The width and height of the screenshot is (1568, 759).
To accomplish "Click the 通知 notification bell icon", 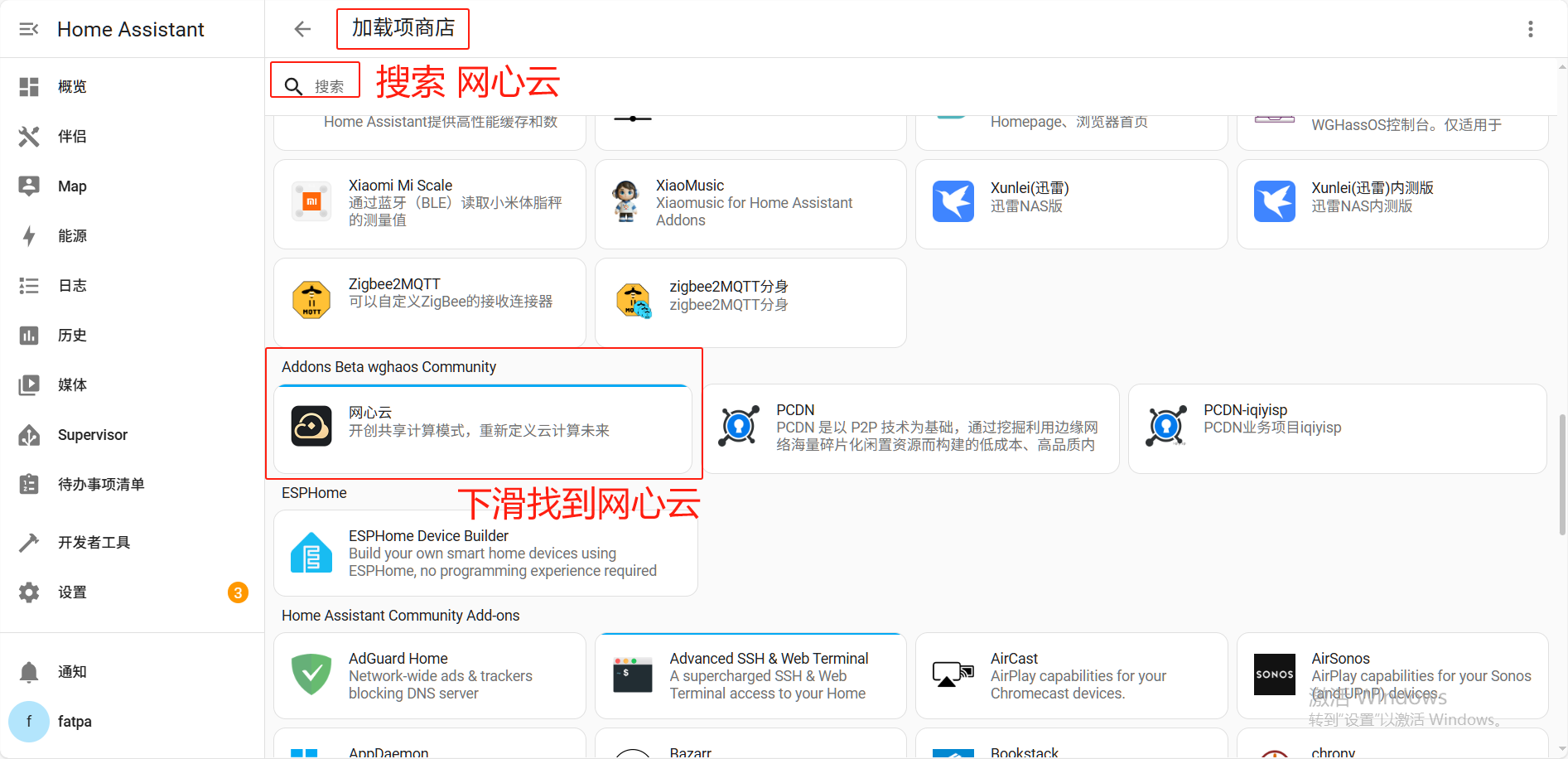I will pos(29,672).
